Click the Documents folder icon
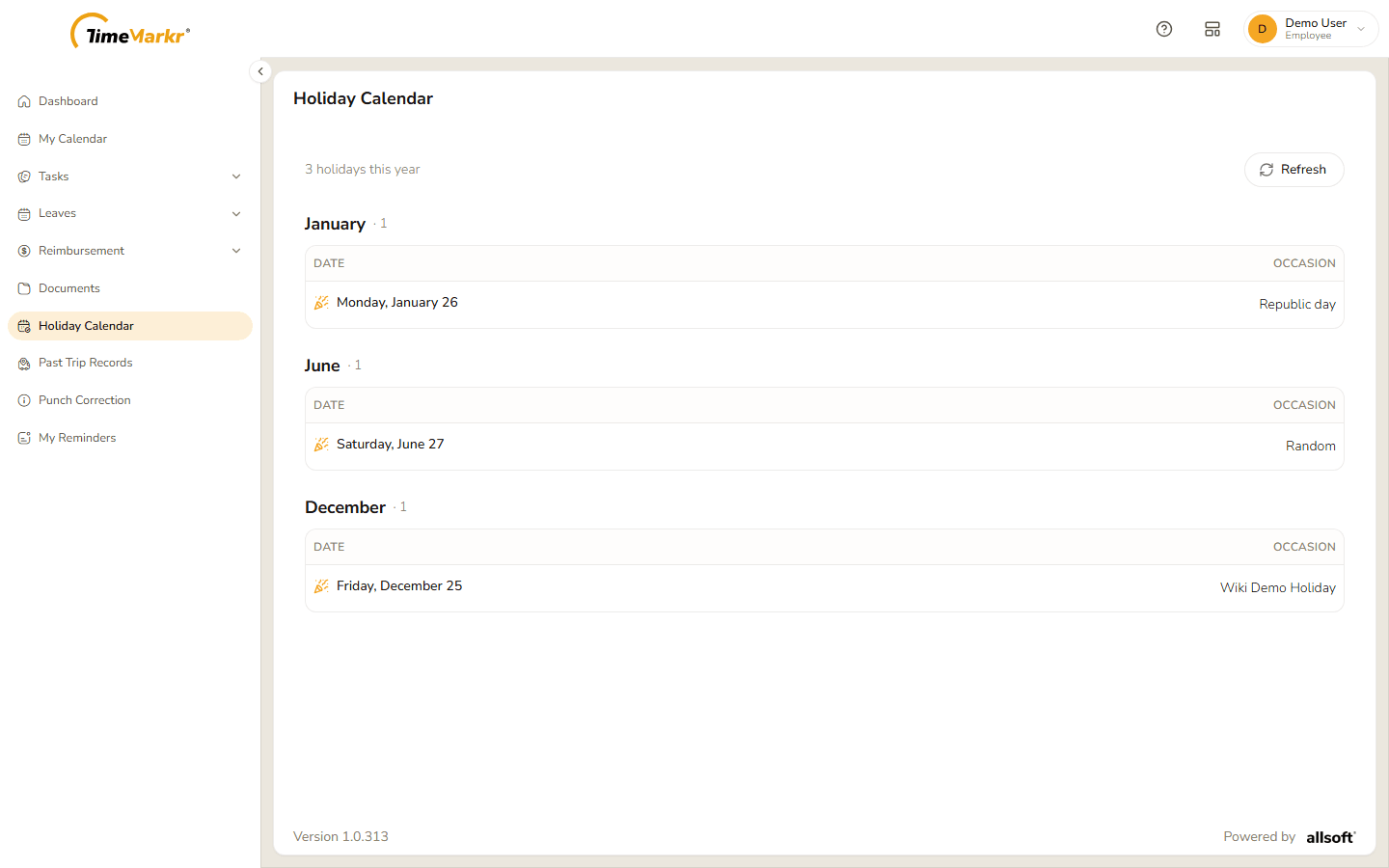 click(x=24, y=288)
